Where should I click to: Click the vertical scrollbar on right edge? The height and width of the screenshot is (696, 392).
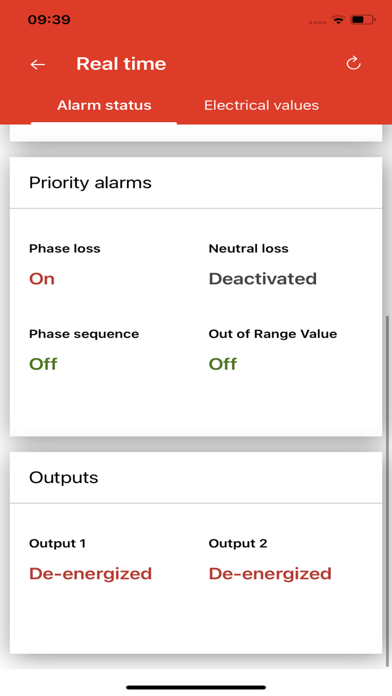388,490
